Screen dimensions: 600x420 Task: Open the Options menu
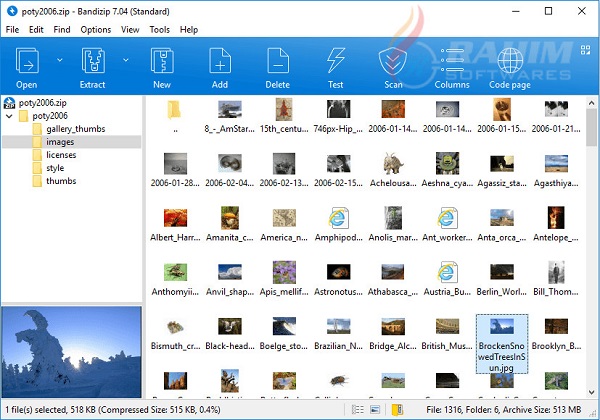point(96,30)
